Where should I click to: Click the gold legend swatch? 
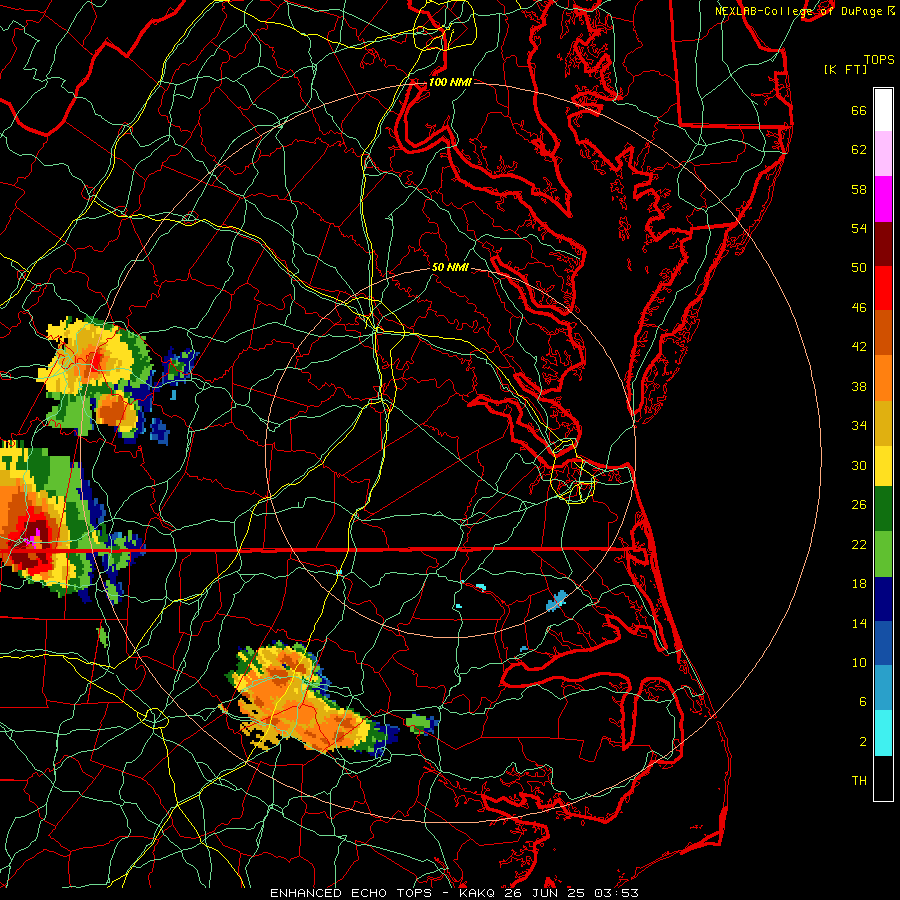(883, 423)
